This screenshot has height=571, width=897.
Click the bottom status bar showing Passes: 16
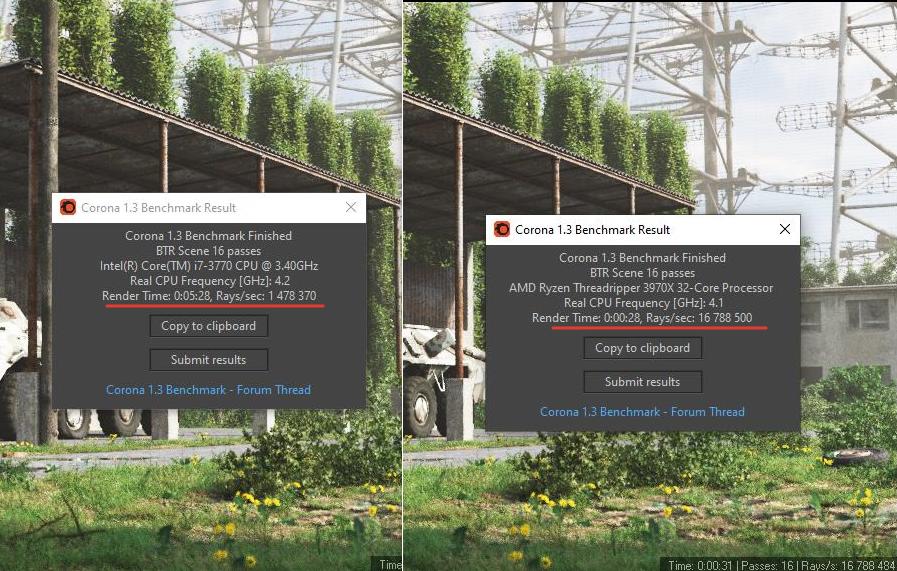(778, 565)
